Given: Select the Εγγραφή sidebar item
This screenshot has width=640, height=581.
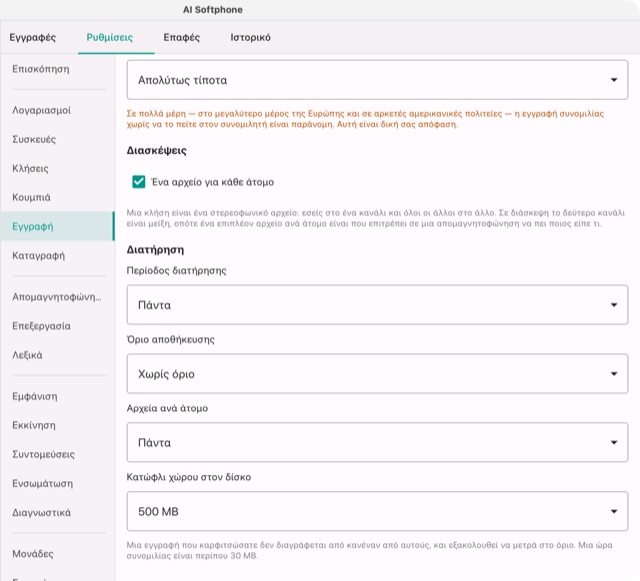Looking at the screenshot, I should click(57, 226).
